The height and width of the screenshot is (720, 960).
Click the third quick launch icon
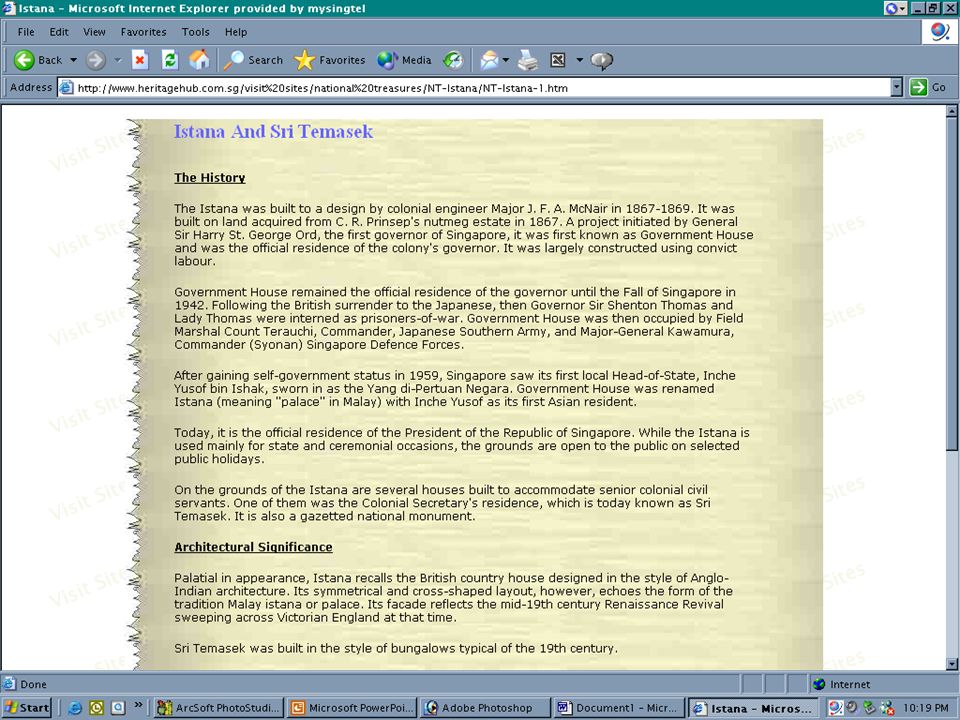click(x=118, y=708)
